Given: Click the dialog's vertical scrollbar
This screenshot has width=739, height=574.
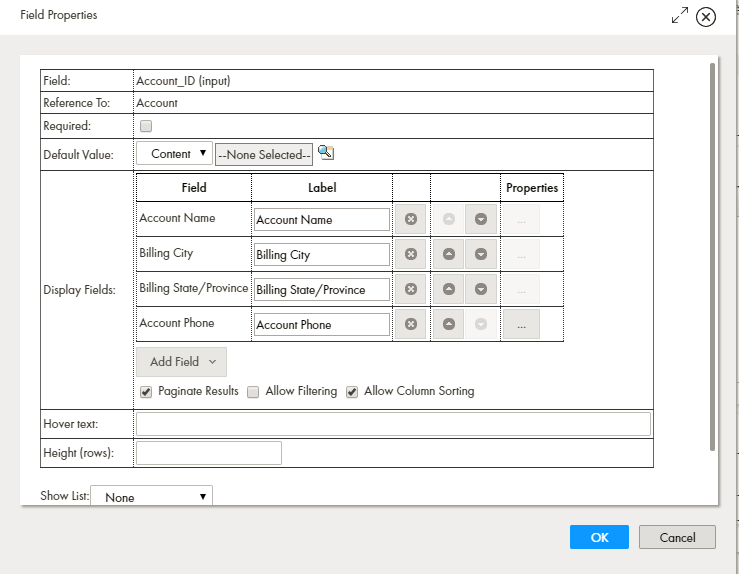Looking at the screenshot, I should (712, 257).
